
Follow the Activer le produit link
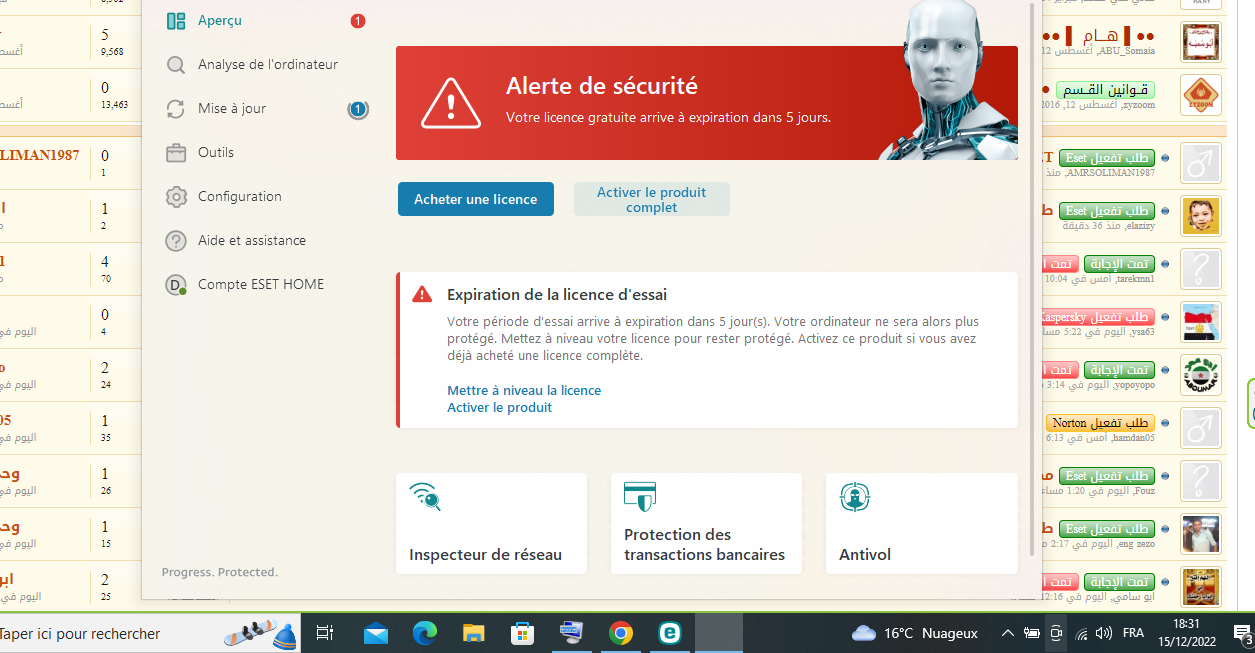pos(499,407)
